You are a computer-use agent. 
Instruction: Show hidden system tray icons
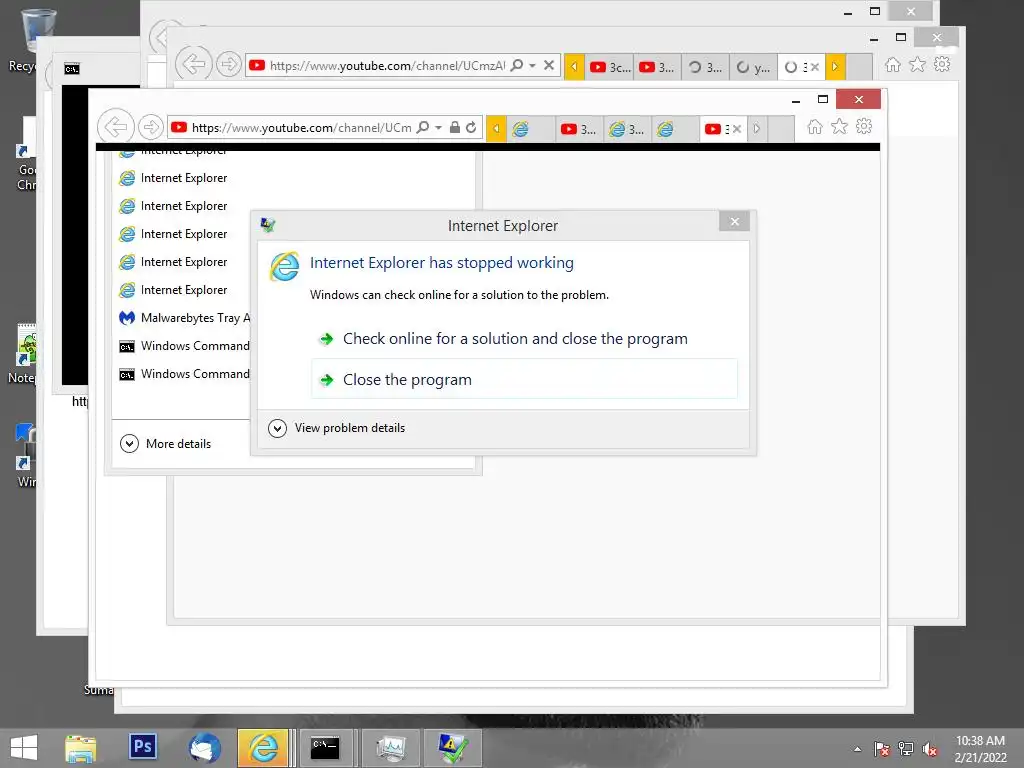(x=857, y=749)
